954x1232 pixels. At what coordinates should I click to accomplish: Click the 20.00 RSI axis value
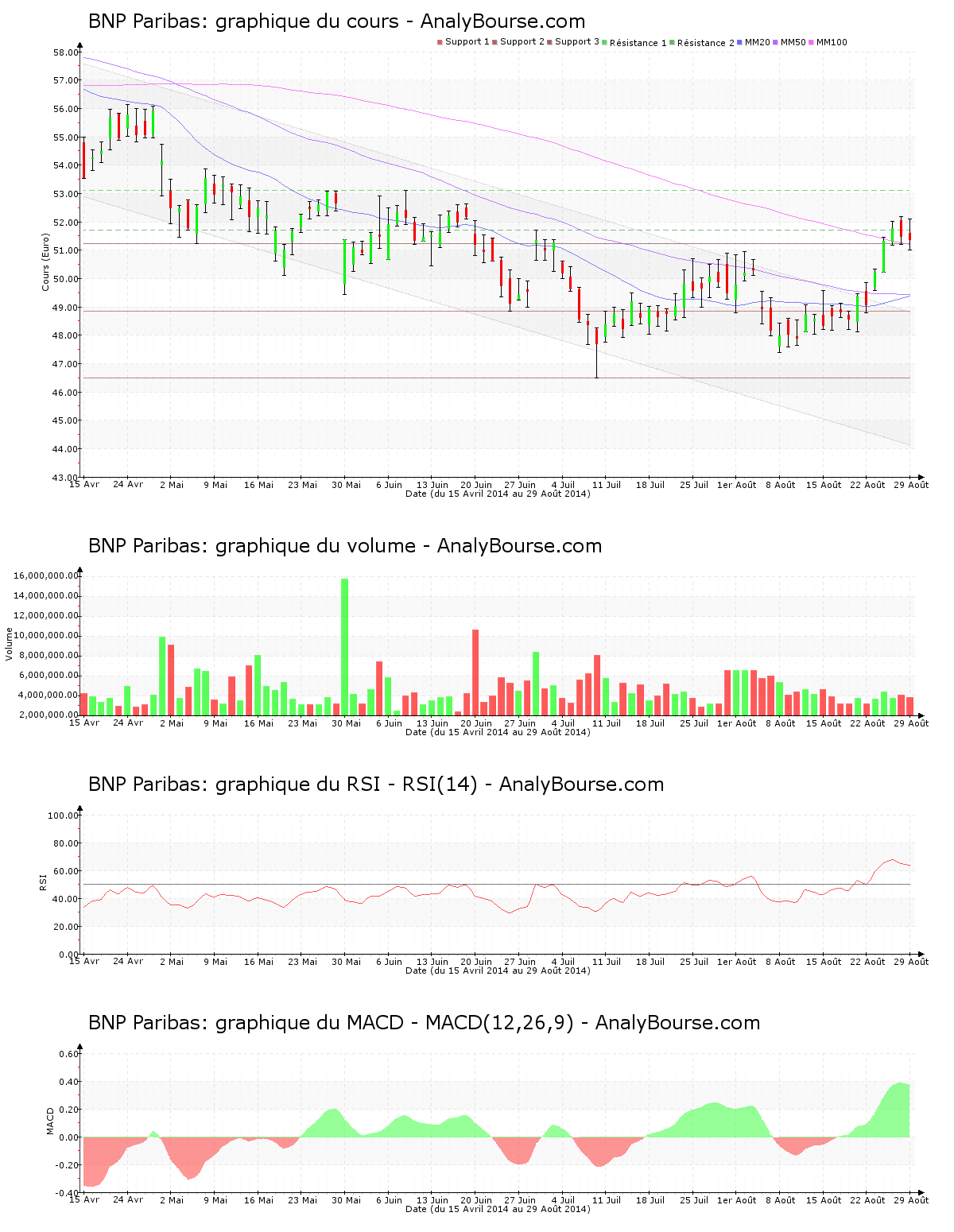tap(65, 927)
